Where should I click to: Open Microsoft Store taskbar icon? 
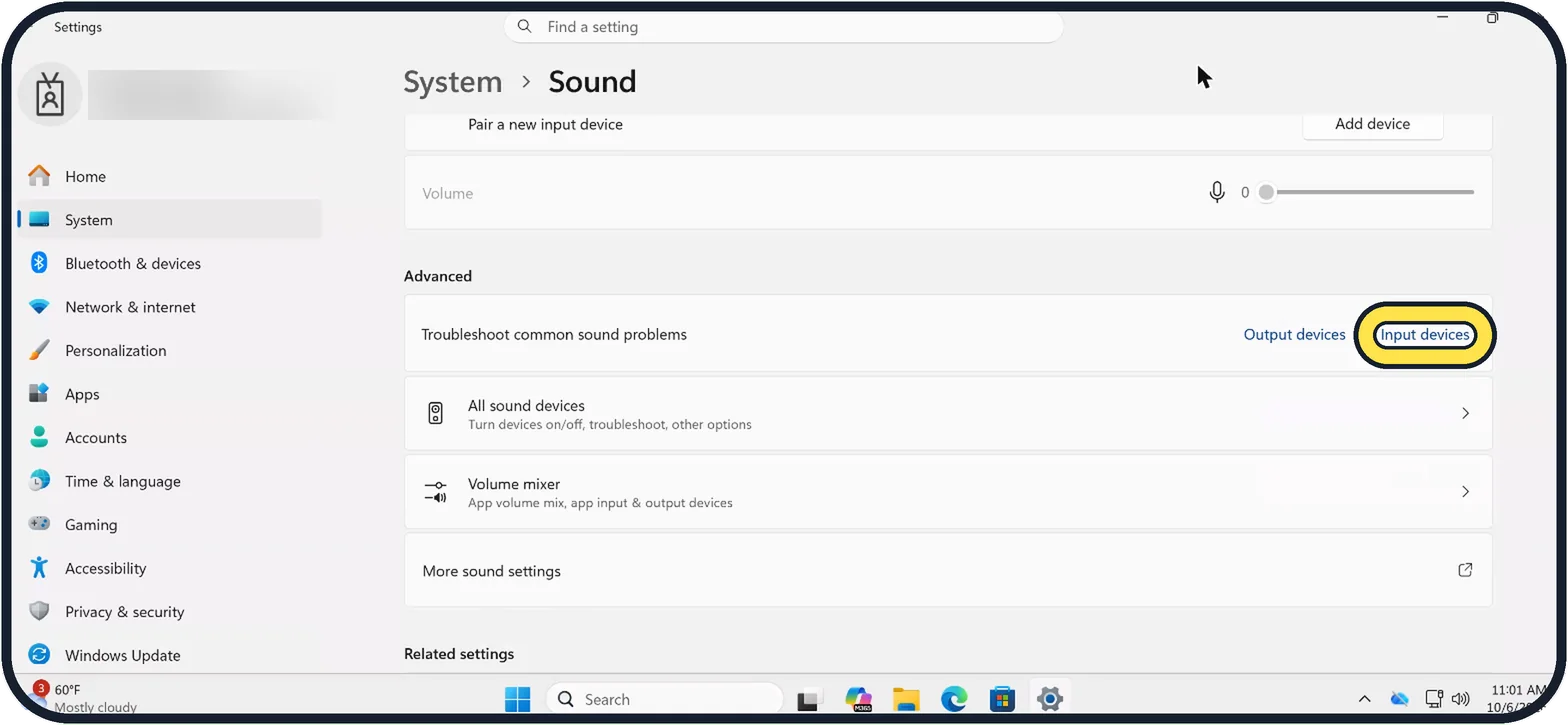click(1002, 699)
